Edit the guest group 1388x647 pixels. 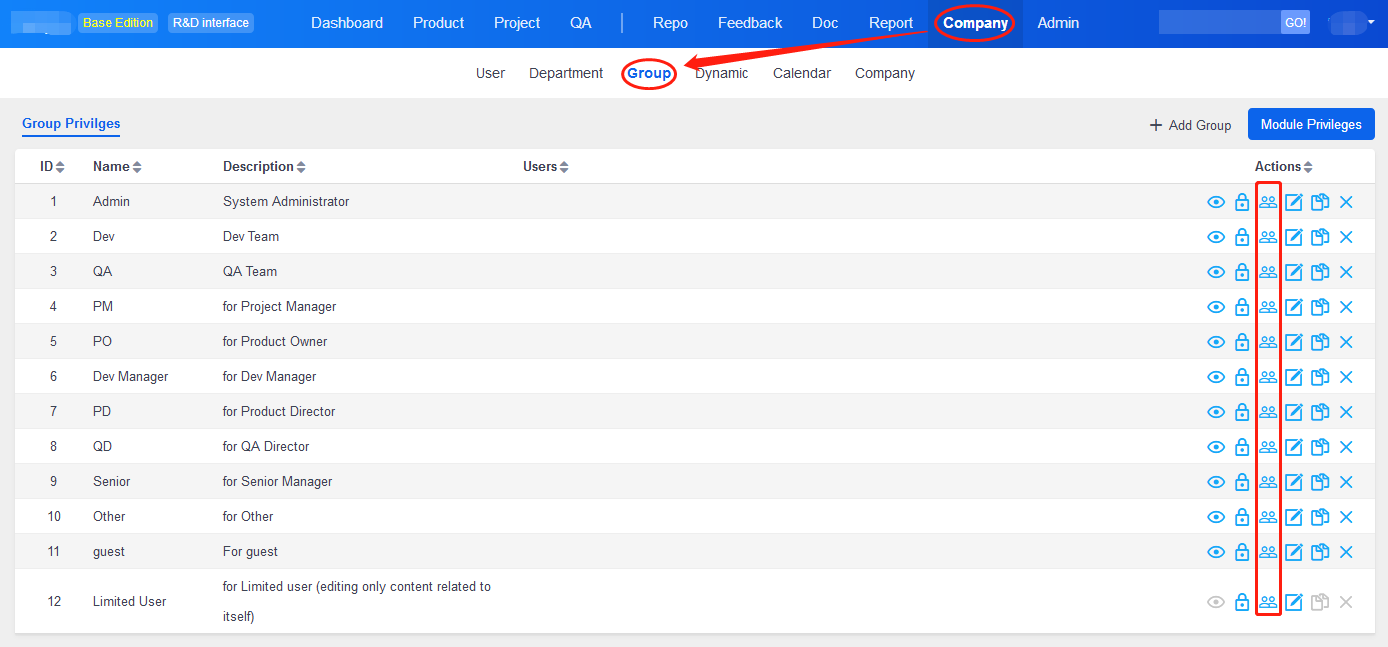(x=1294, y=552)
